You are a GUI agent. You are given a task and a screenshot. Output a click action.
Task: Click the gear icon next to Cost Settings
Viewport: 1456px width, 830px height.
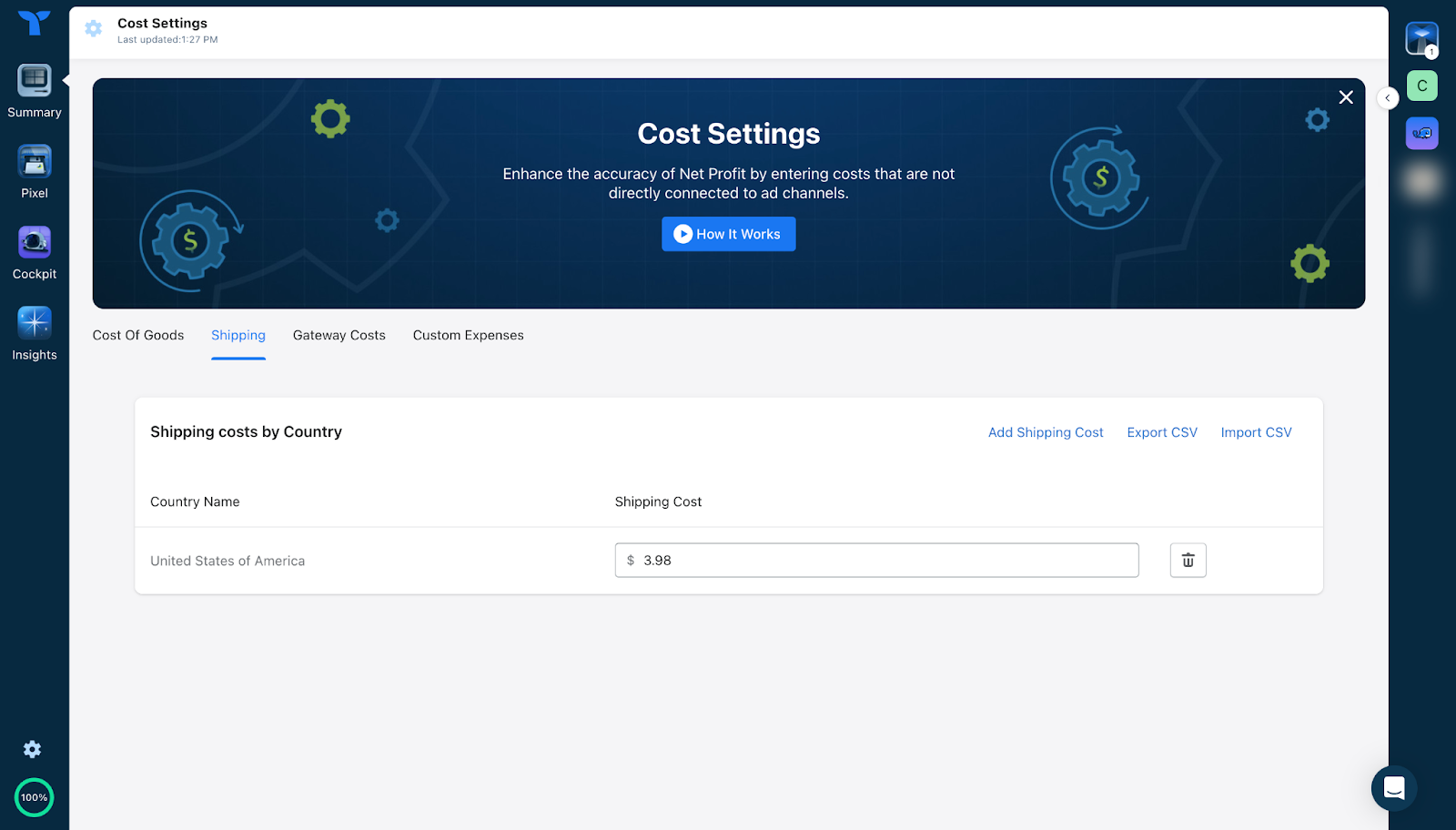pos(93,28)
